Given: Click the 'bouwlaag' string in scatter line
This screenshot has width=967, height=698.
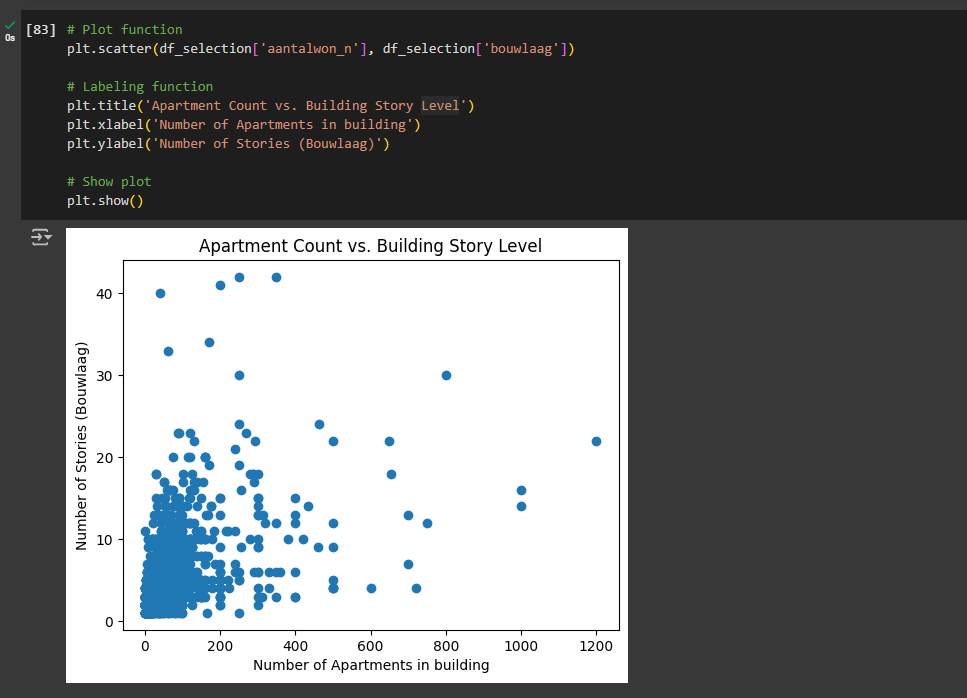Looking at the screenshot, I should tap(527, 49).
